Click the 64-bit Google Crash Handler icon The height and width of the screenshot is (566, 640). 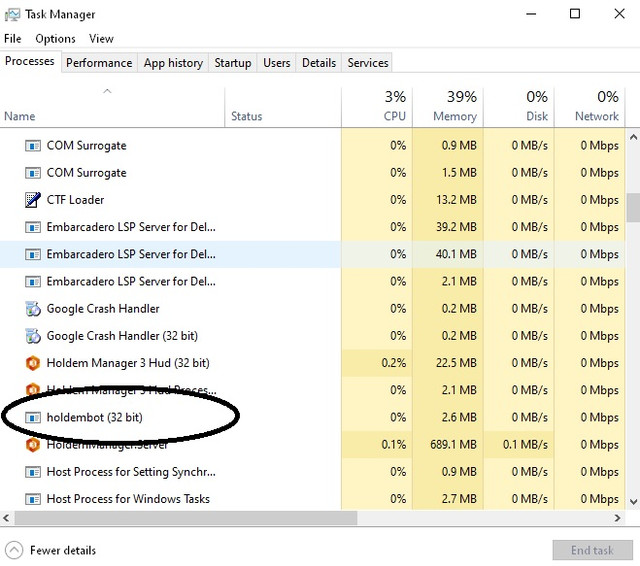[33, 309]
